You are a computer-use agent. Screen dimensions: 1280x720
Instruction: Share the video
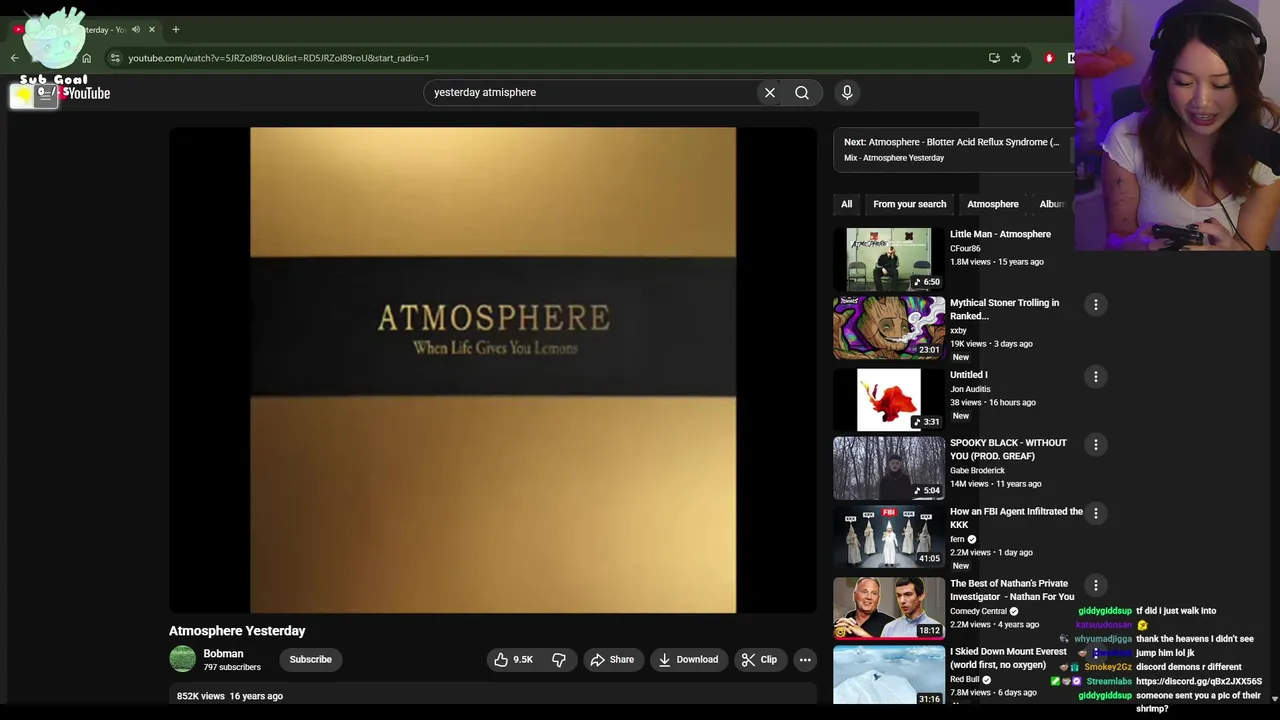click(x=612, y=659)
